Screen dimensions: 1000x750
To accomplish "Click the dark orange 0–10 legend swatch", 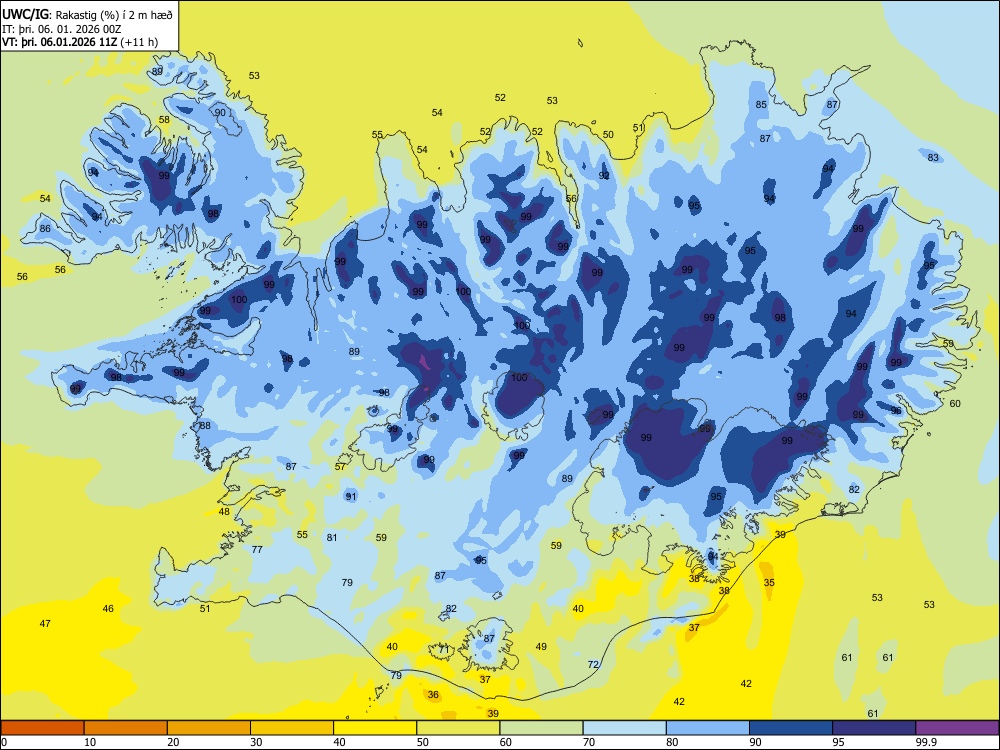I will pyautogui.click(x=42, y=728).
